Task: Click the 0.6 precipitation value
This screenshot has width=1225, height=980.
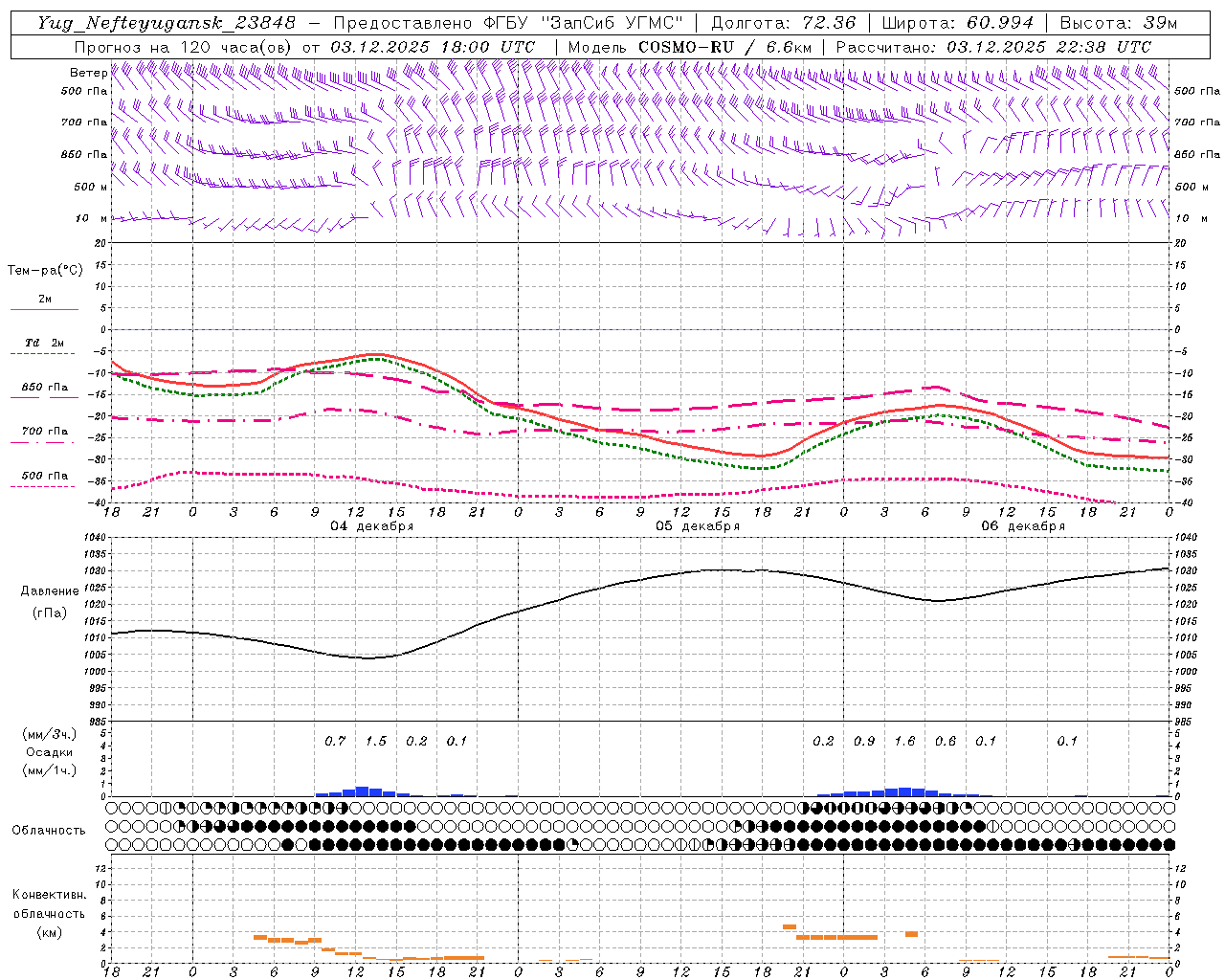Action: 946,742
